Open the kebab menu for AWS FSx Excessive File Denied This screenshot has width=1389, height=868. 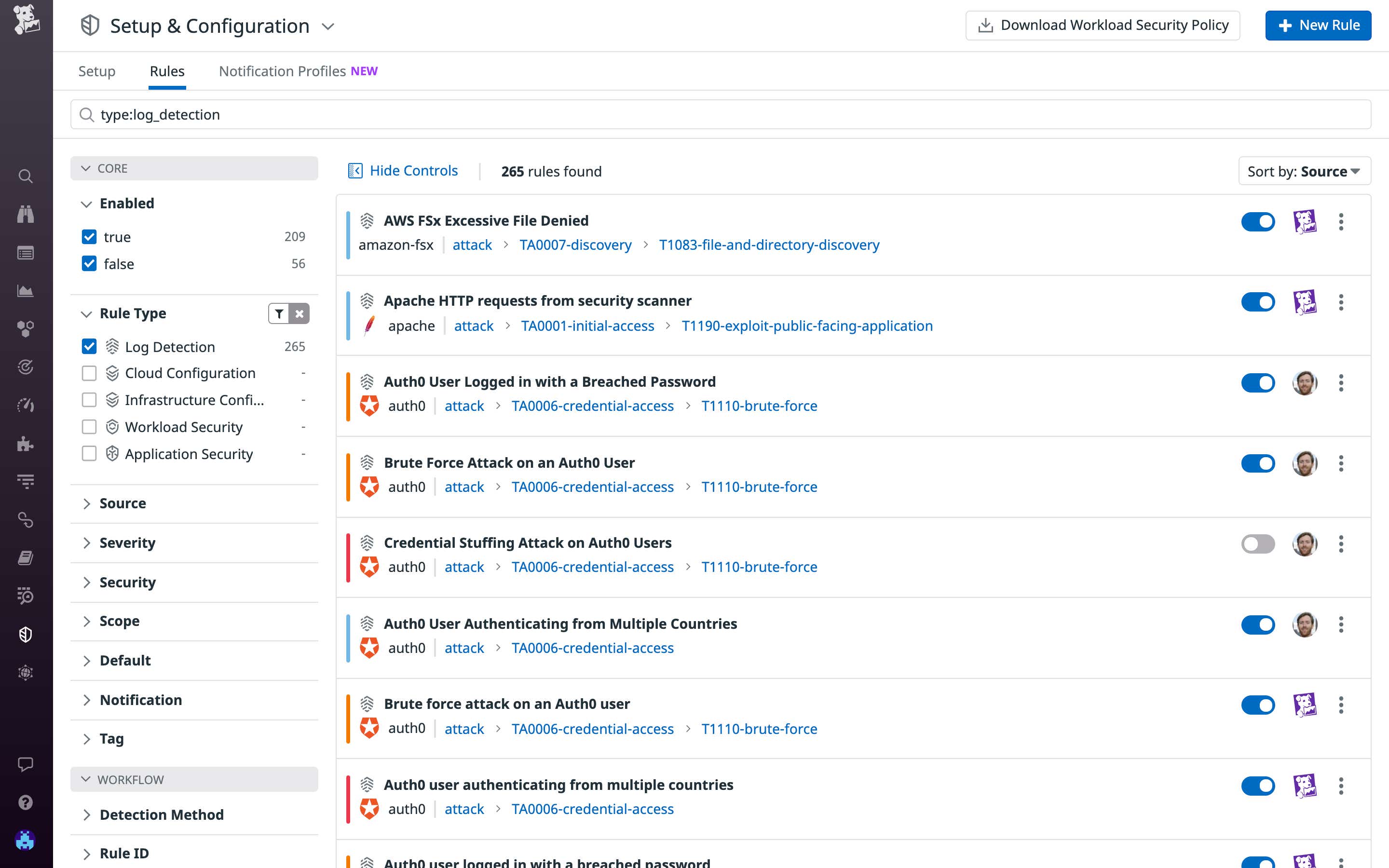click(x=1341, y=222)
